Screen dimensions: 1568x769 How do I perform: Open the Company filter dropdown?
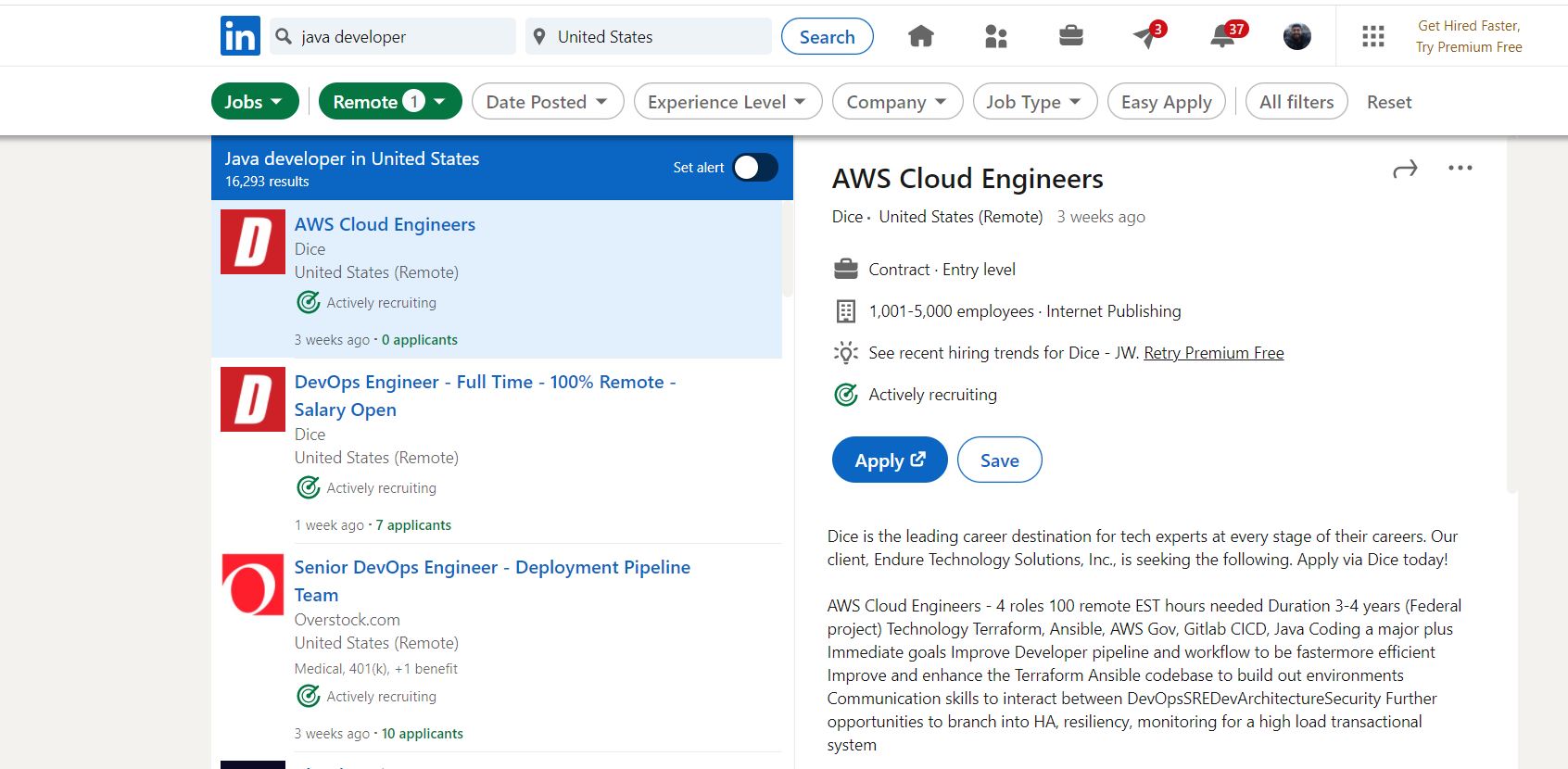coord(897,102)
